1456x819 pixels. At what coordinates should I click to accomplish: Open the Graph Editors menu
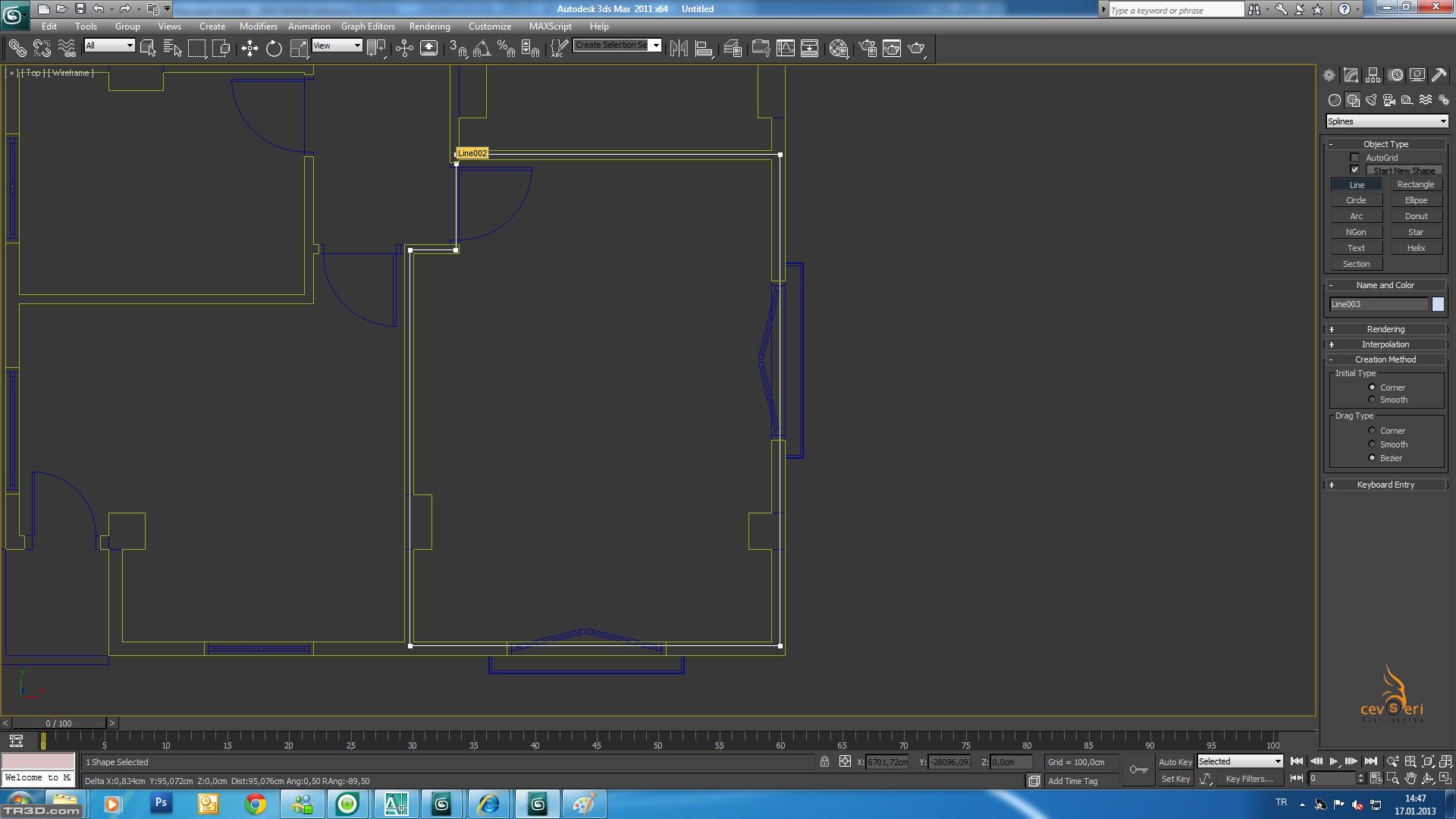368,26
